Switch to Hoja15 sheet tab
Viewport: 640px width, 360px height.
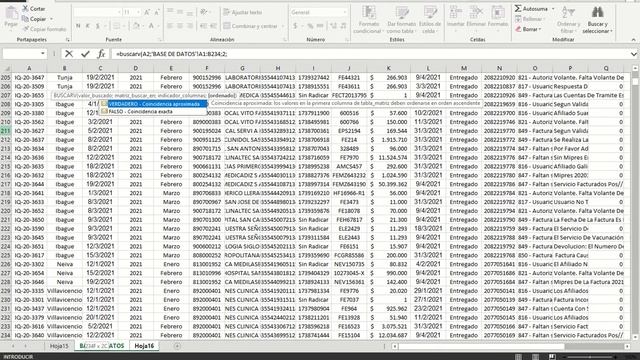coord(59,346)
